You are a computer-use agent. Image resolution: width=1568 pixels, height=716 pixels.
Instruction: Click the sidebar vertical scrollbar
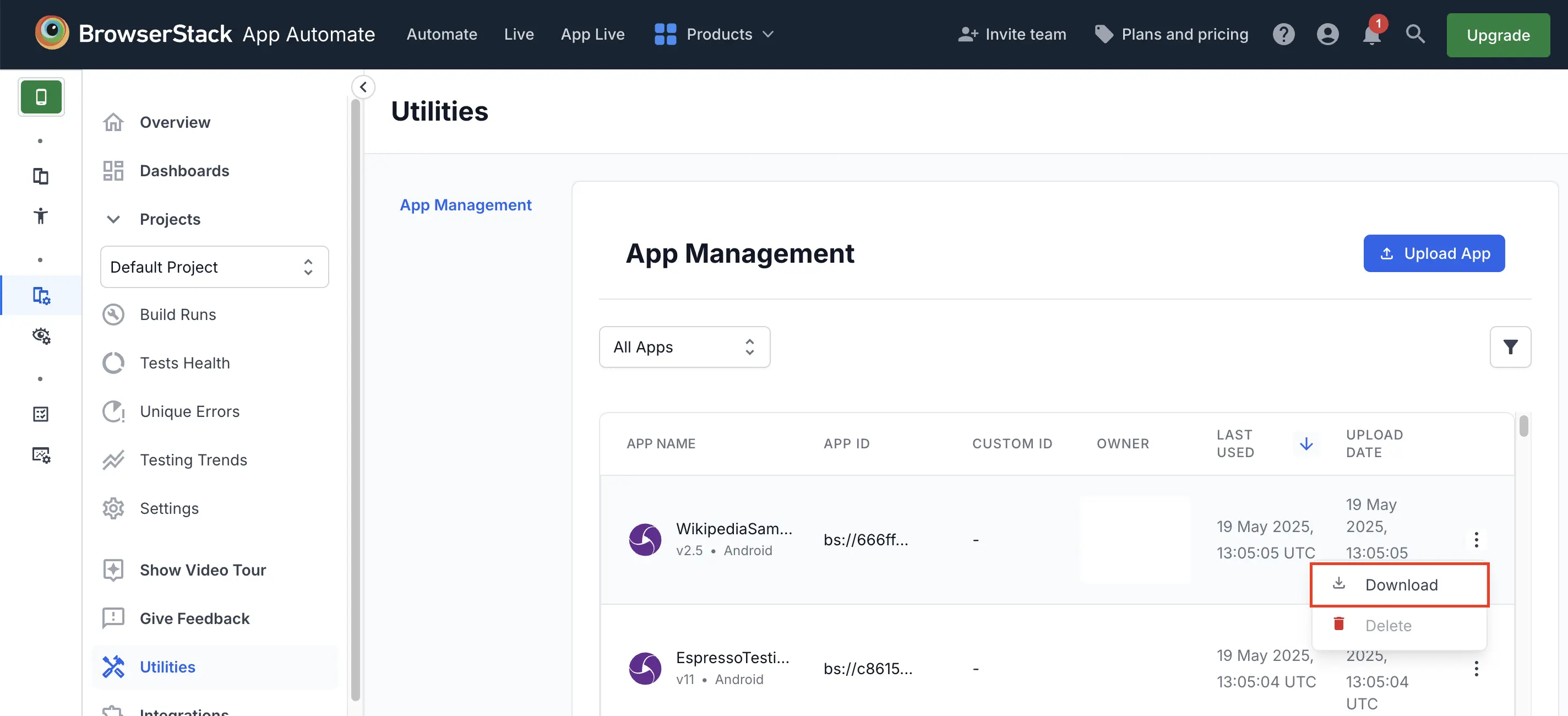(x=356, y=399)
